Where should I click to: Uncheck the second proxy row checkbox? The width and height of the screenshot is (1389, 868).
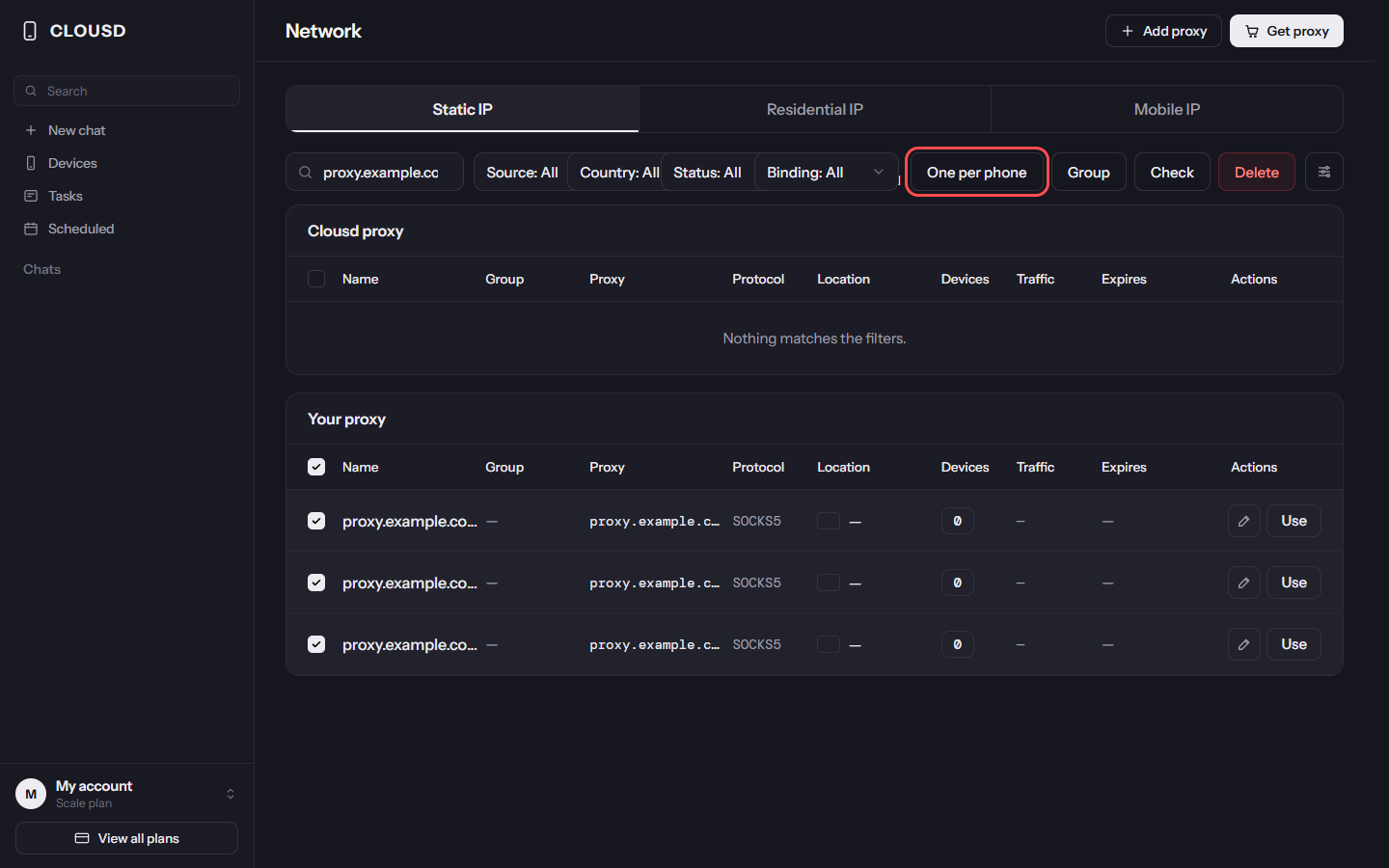coord(316,583)
